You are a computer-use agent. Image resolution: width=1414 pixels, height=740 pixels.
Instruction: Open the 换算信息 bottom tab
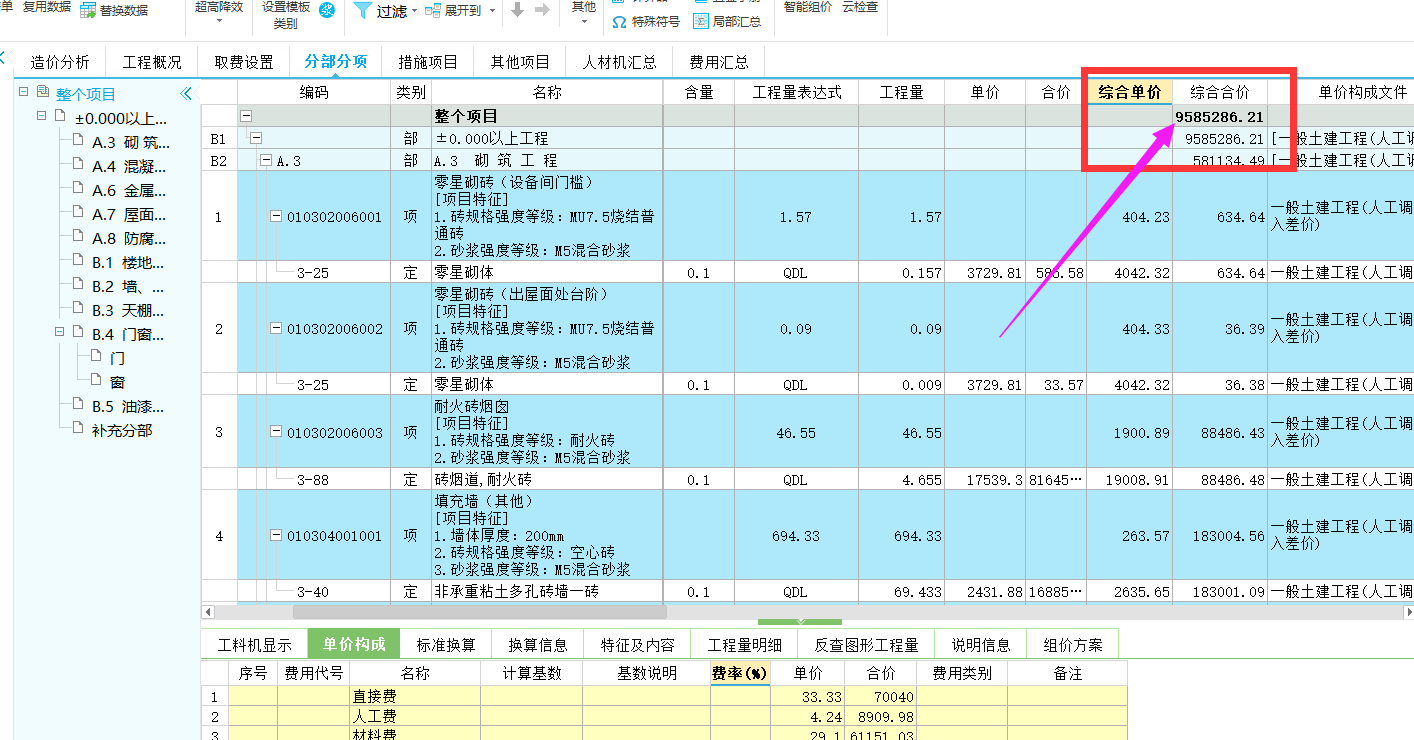click(538, 645)
